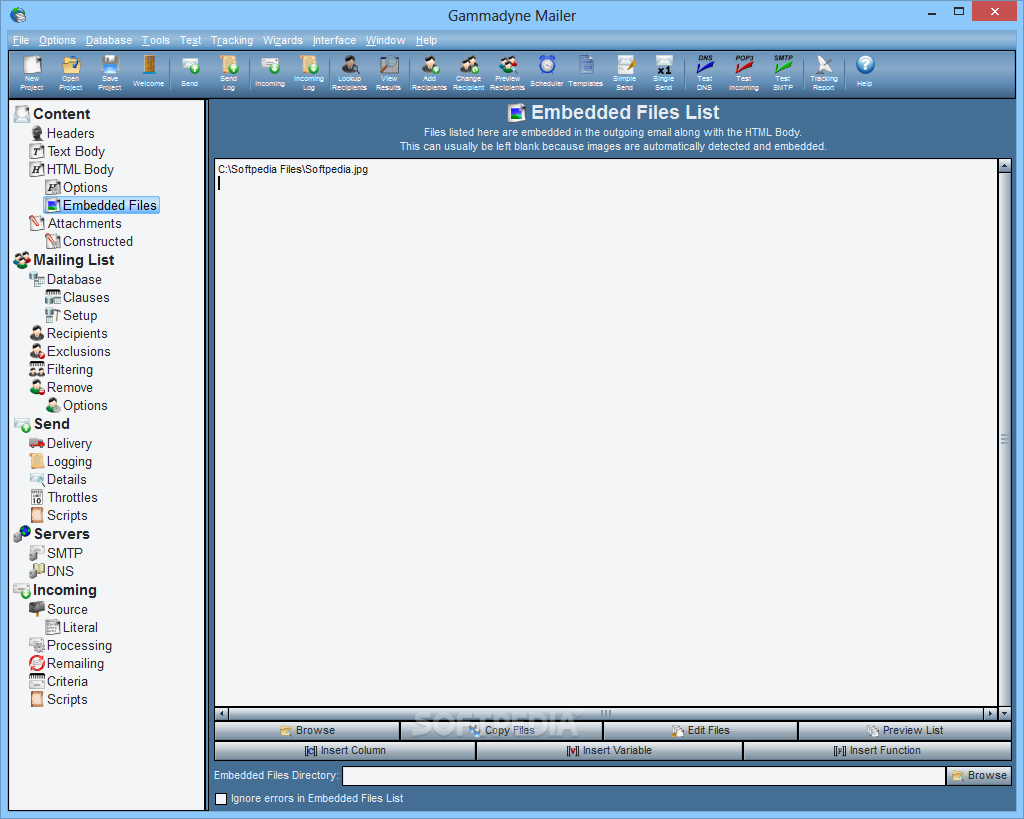Click the Softpedia.jpg file path line
1024x819 pixels.
(x=293, y=169)
